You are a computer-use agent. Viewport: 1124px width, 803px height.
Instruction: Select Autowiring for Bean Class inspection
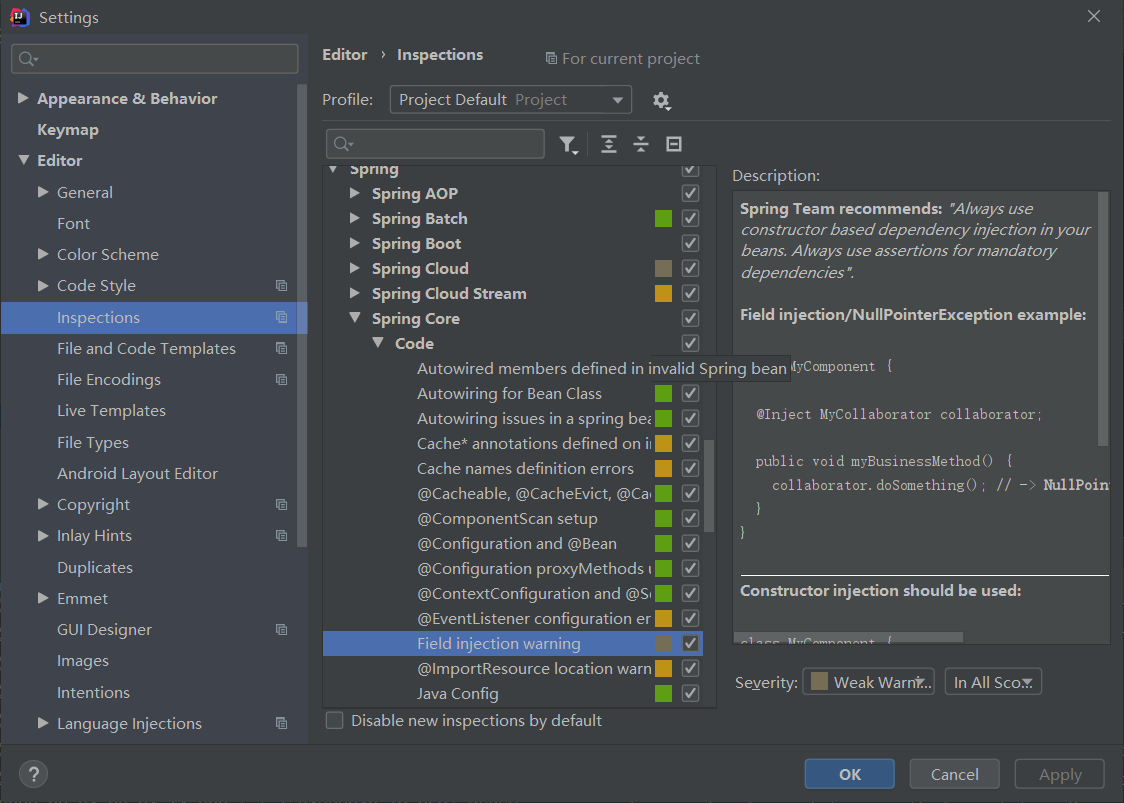(509, 394)
